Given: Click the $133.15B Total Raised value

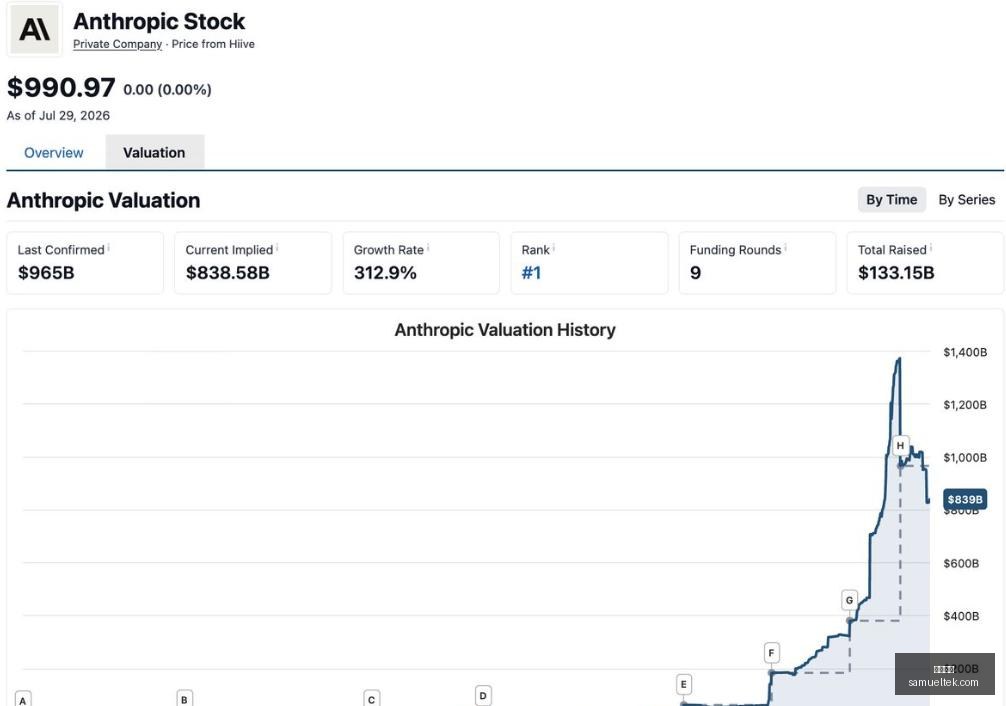Looking at the screenshot, I should (896, 273).
